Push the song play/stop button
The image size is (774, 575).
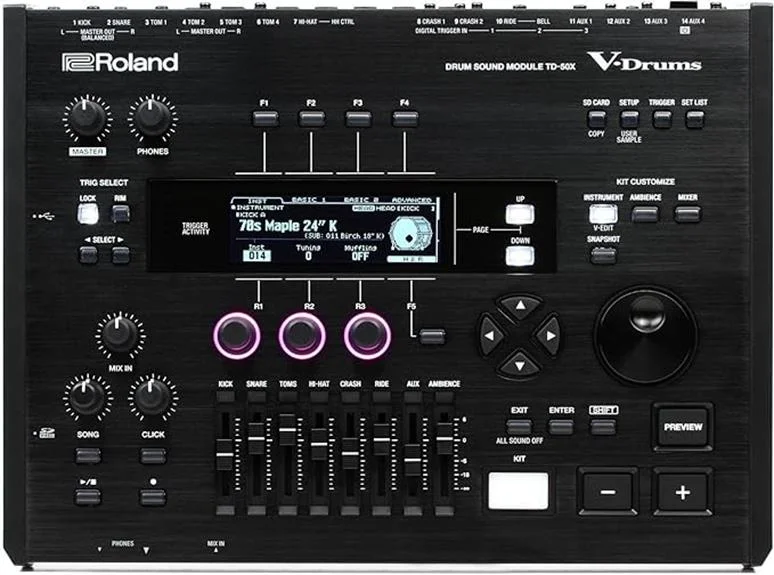pos(88,497)
